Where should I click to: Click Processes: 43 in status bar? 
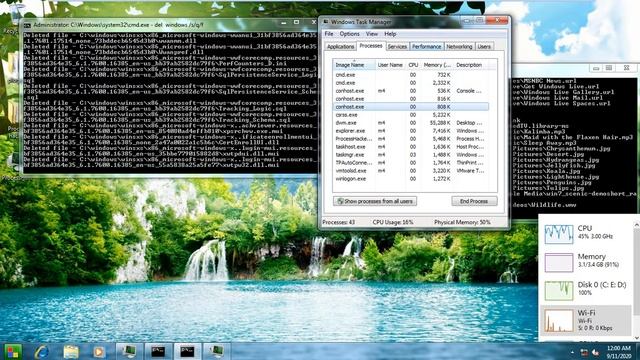tap(338, 222)
